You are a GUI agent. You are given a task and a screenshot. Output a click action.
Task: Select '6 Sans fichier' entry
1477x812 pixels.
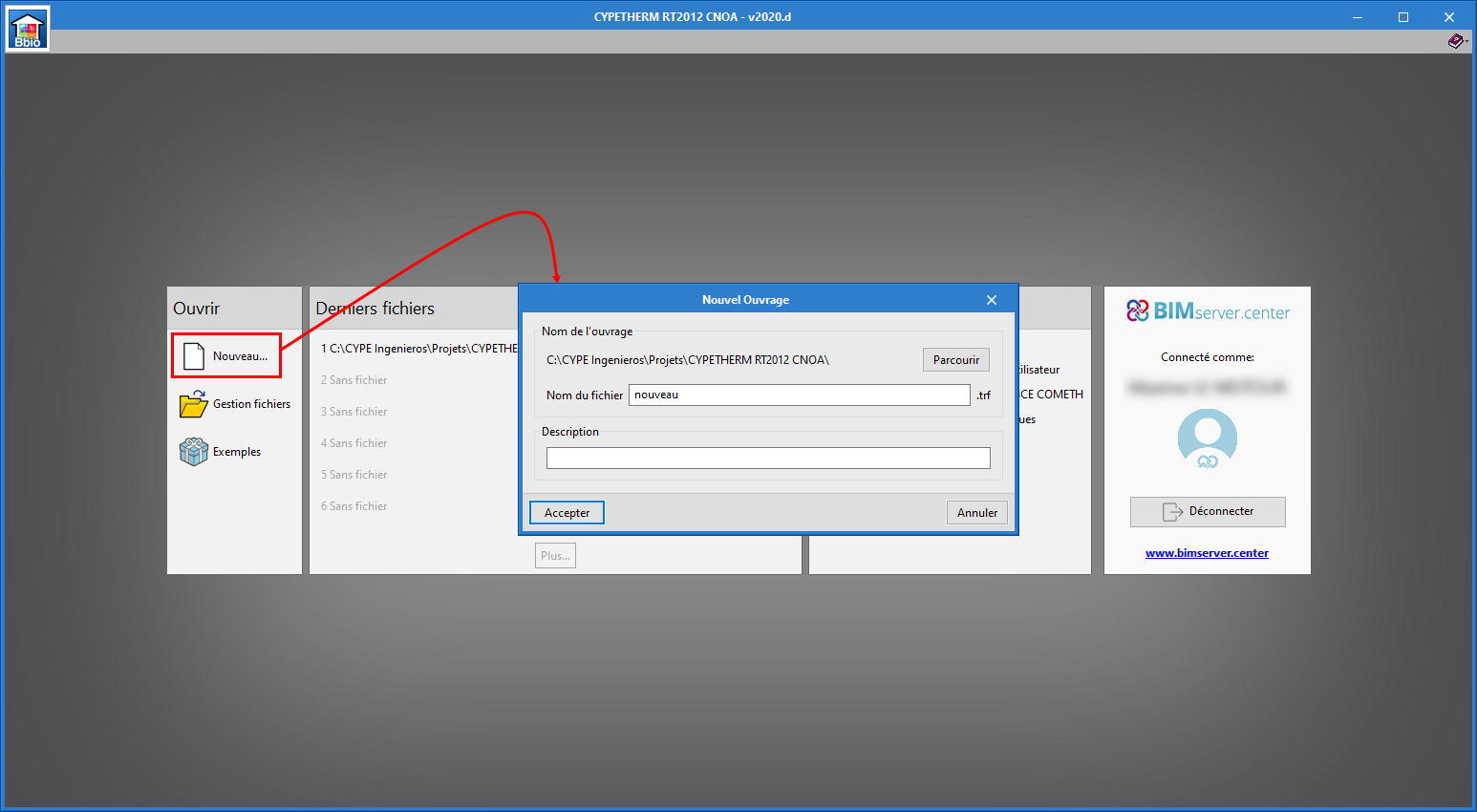click(x=354, y=506)
